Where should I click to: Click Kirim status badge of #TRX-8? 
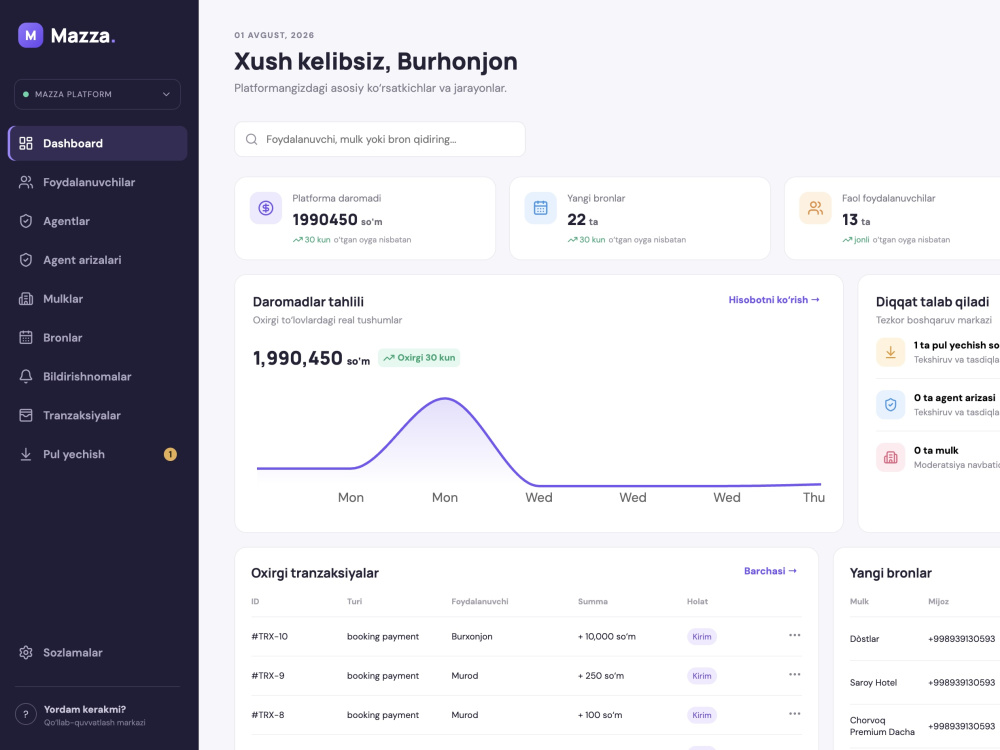tap(702, 716)
